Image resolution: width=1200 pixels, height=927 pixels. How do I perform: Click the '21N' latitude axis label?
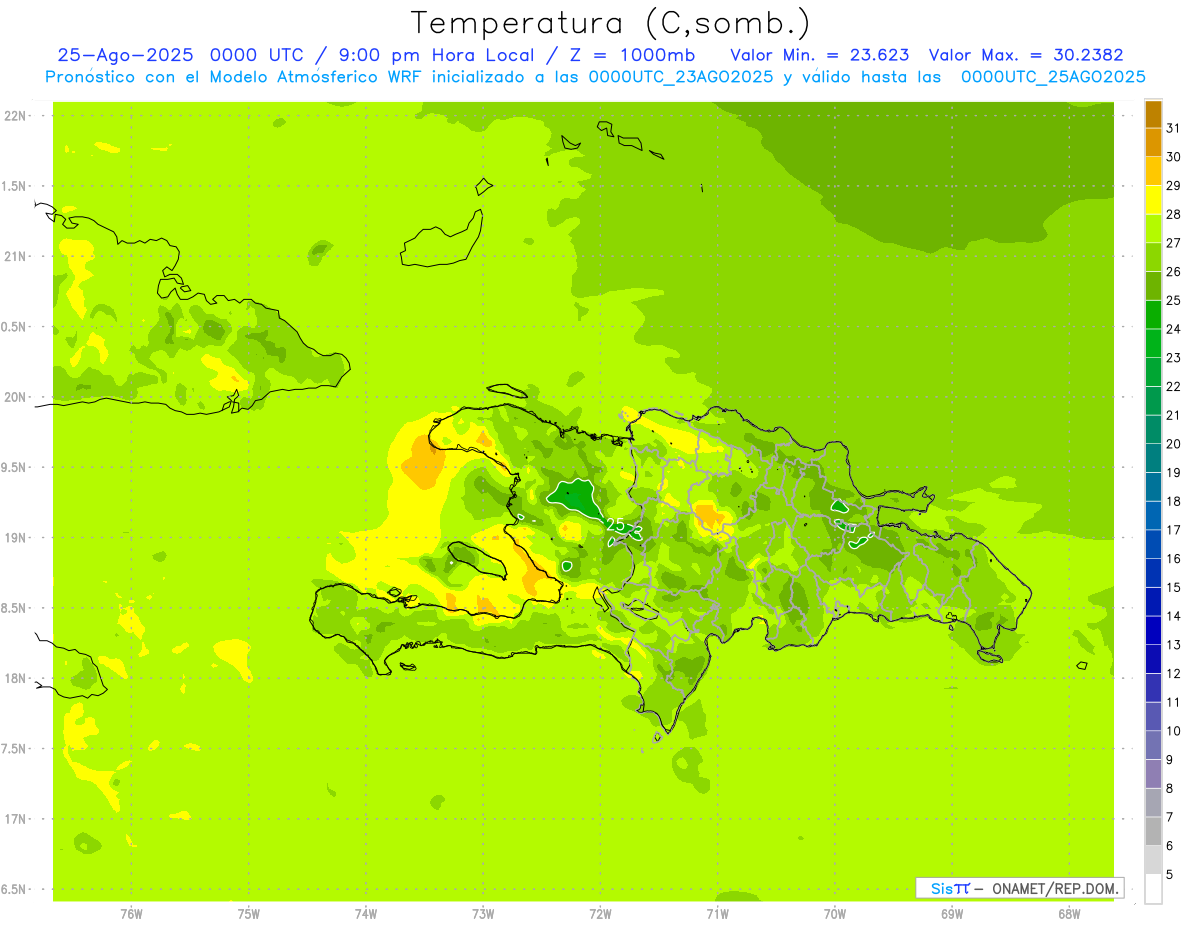[x=15, y=257]
